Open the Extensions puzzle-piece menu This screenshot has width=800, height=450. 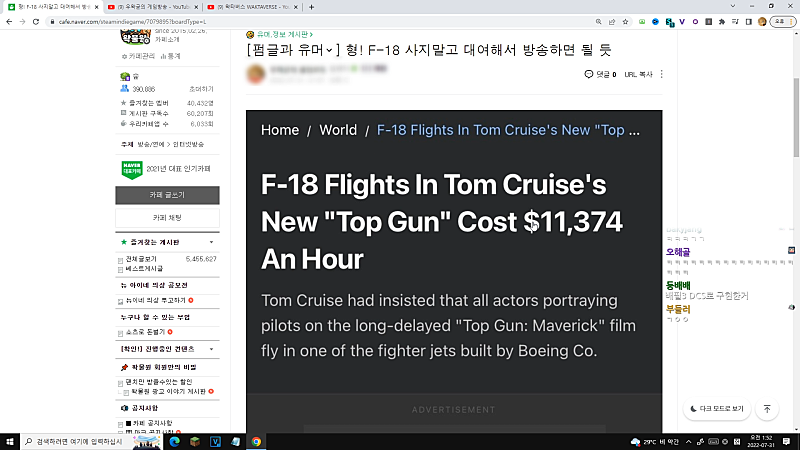click(722, 22)
